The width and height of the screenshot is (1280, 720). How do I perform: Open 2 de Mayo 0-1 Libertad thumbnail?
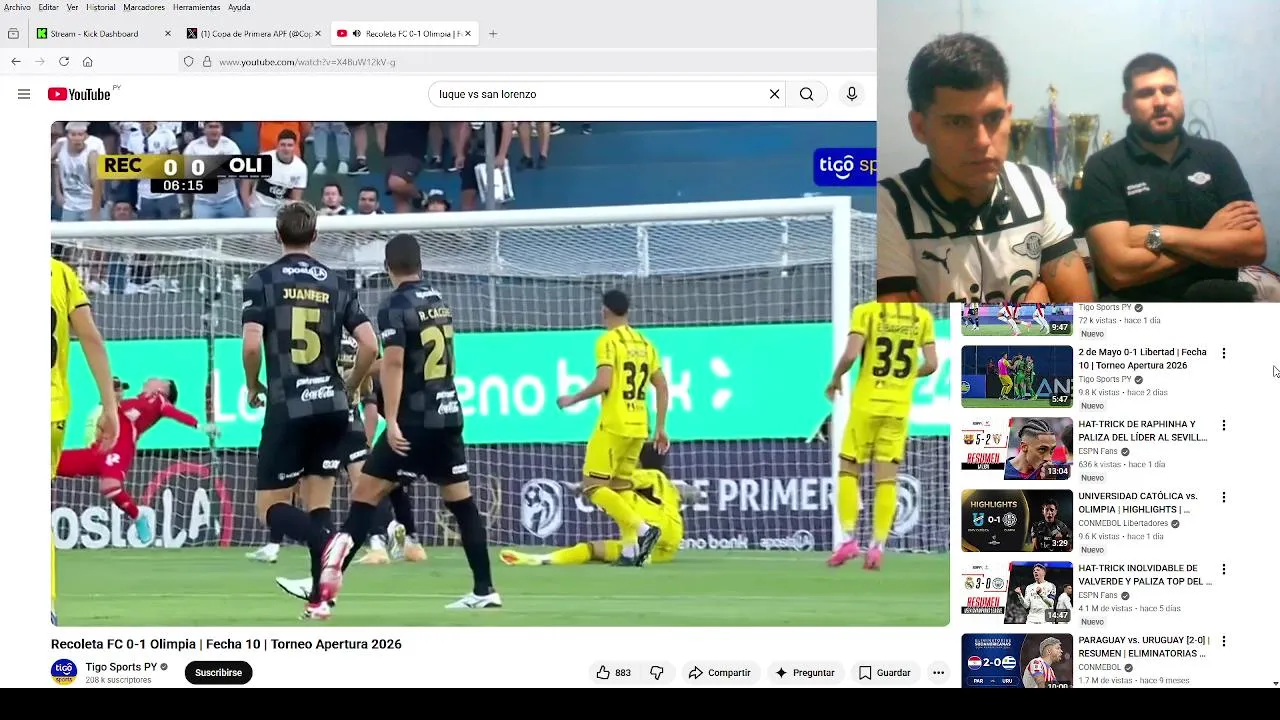tap(1017, 376)
